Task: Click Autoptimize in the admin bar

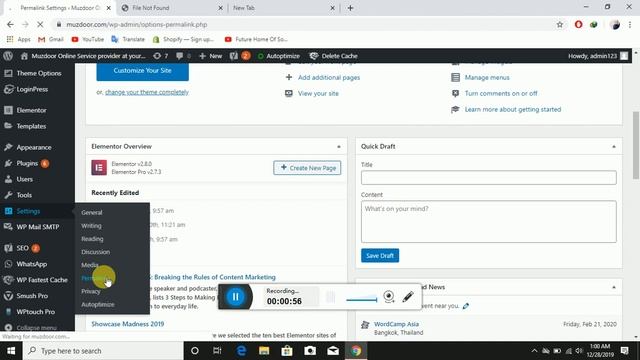Action: [278, 56]
